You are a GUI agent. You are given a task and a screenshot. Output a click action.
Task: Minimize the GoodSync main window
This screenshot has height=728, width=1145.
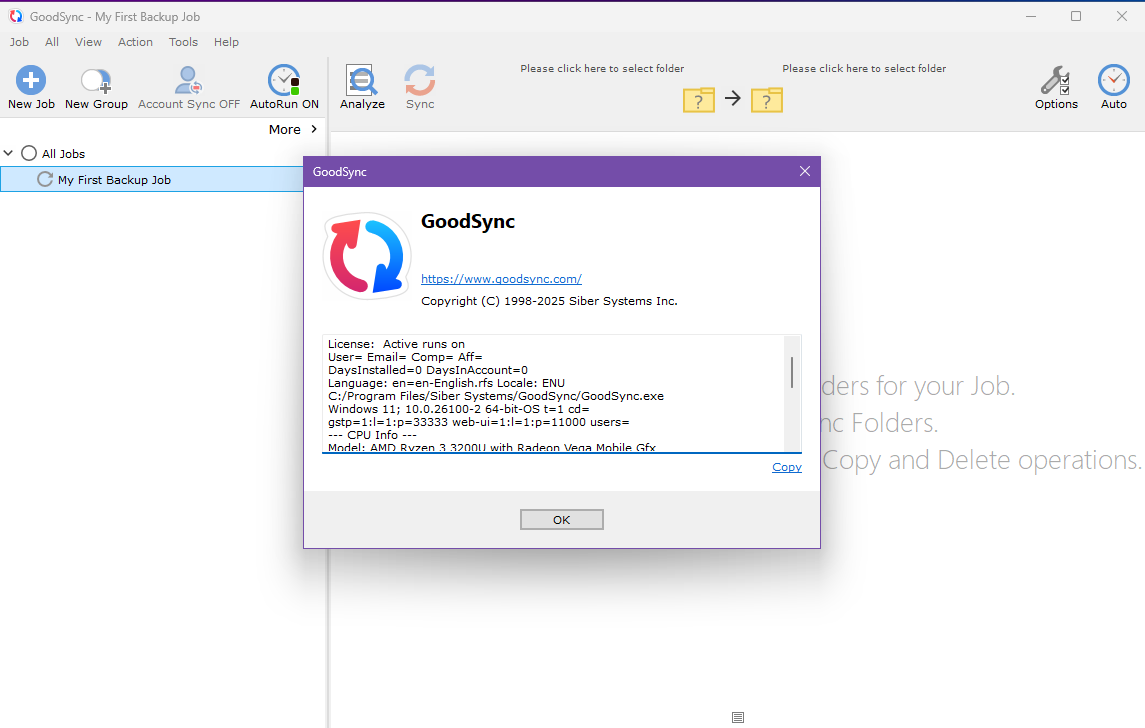click(x=1031, y=16)
